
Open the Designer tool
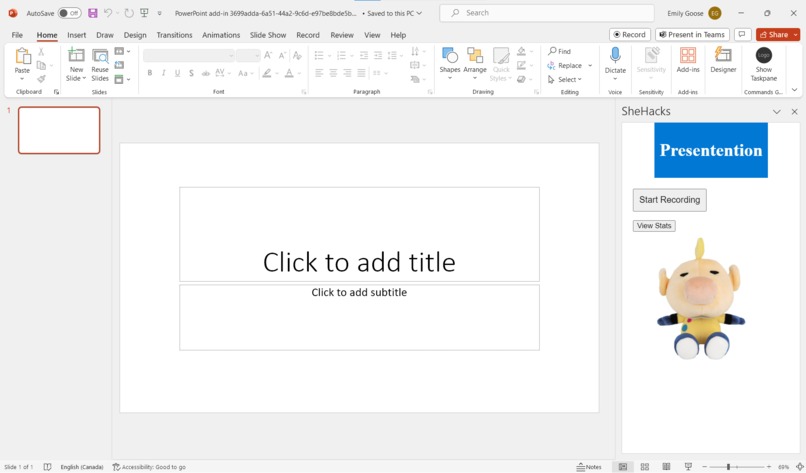coord(723,60)
